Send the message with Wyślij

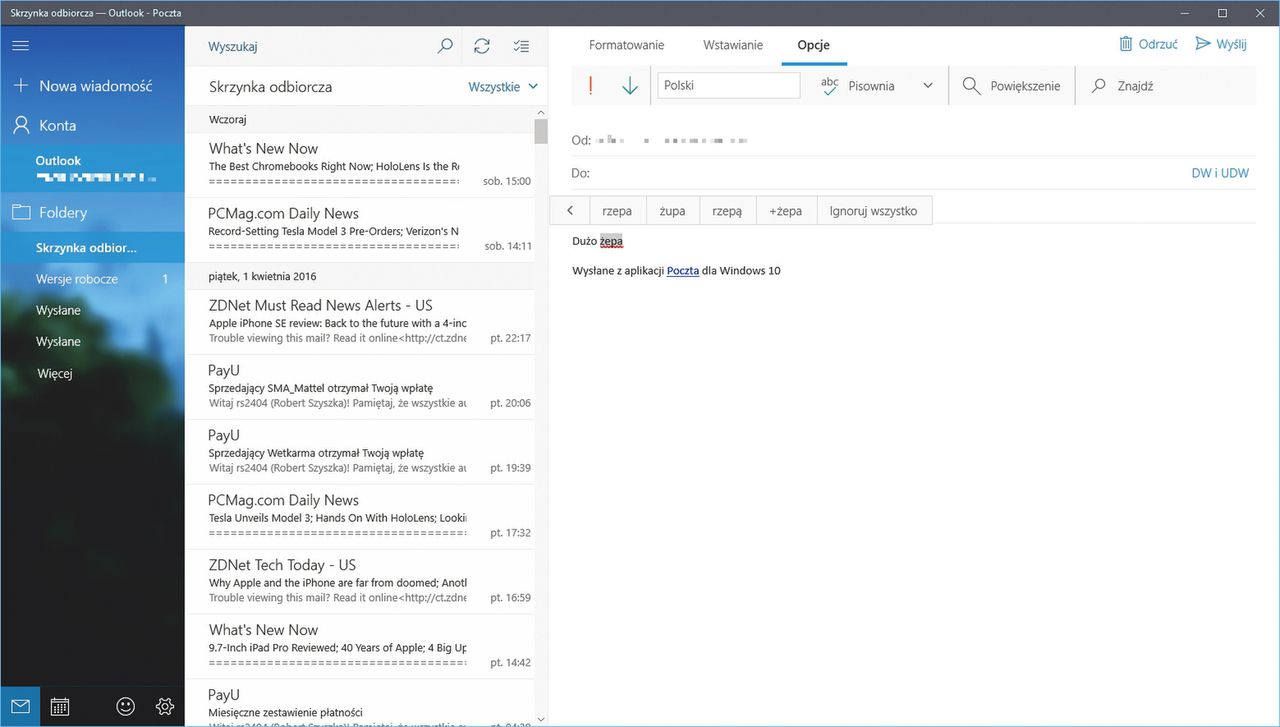pyautogui.click(x=1221, y=44)
